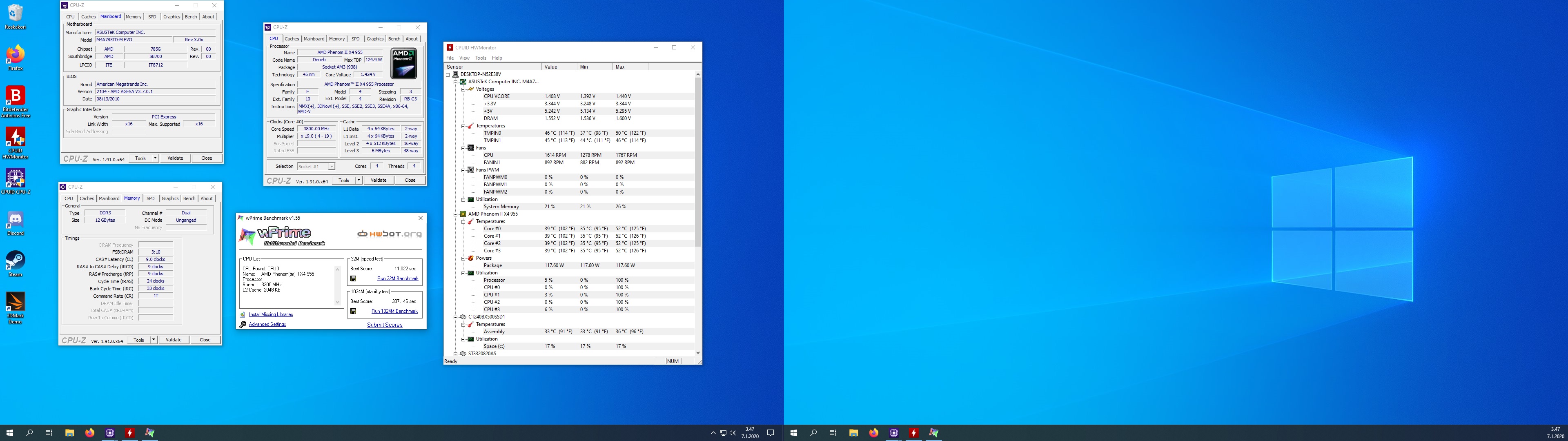1568x441 pixels.
Task: Launch the Discord desktop shortcut
Action: tap(15, 223)
